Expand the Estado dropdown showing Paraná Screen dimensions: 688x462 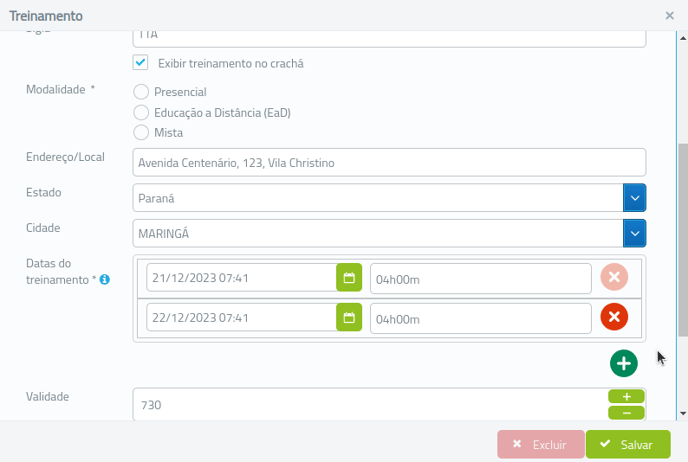[x=634, y=197]
